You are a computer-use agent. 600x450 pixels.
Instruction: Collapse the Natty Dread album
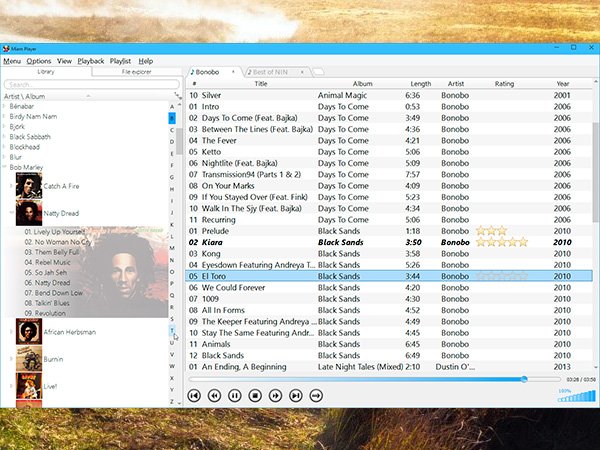click(12, 213)
